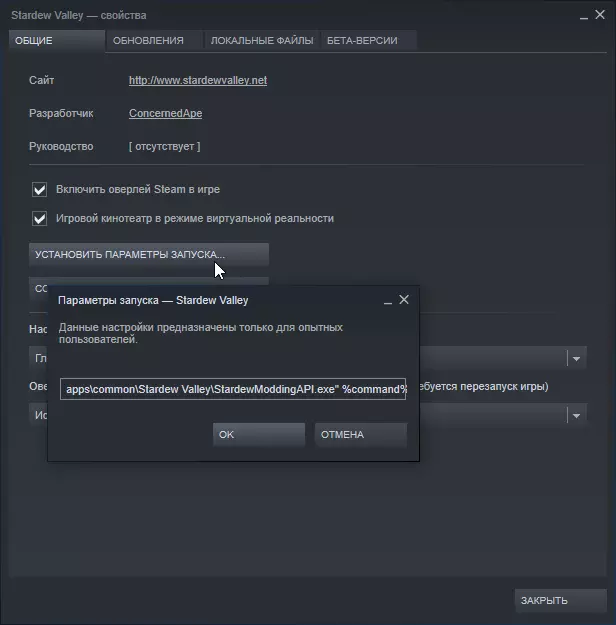
Task: Click the Сайт label
Action: coord(41,80)
